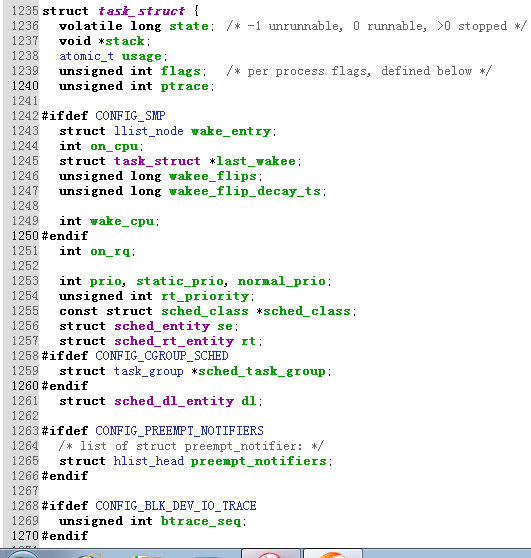Screen dimensions: 531x558
Task: Click the 'state' member identifier
Action: (x=189, y=26)
